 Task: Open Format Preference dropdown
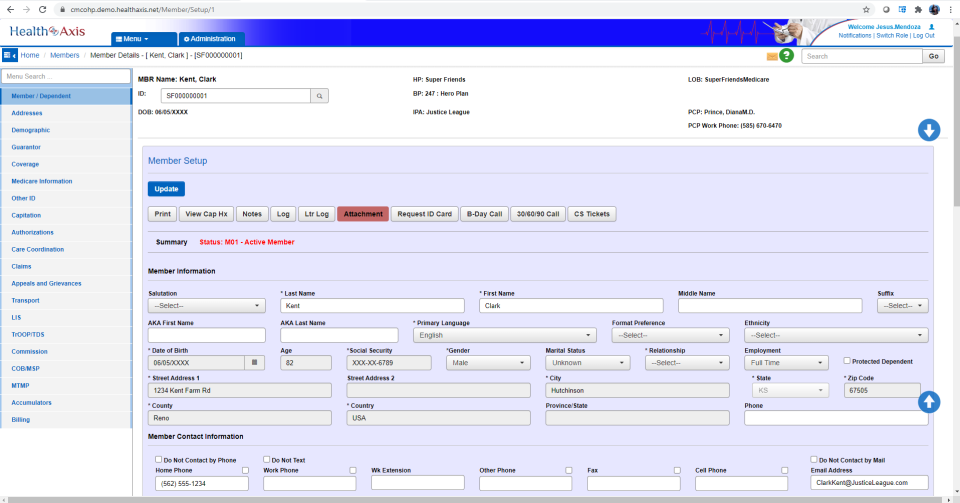click(x=670, y=335)
